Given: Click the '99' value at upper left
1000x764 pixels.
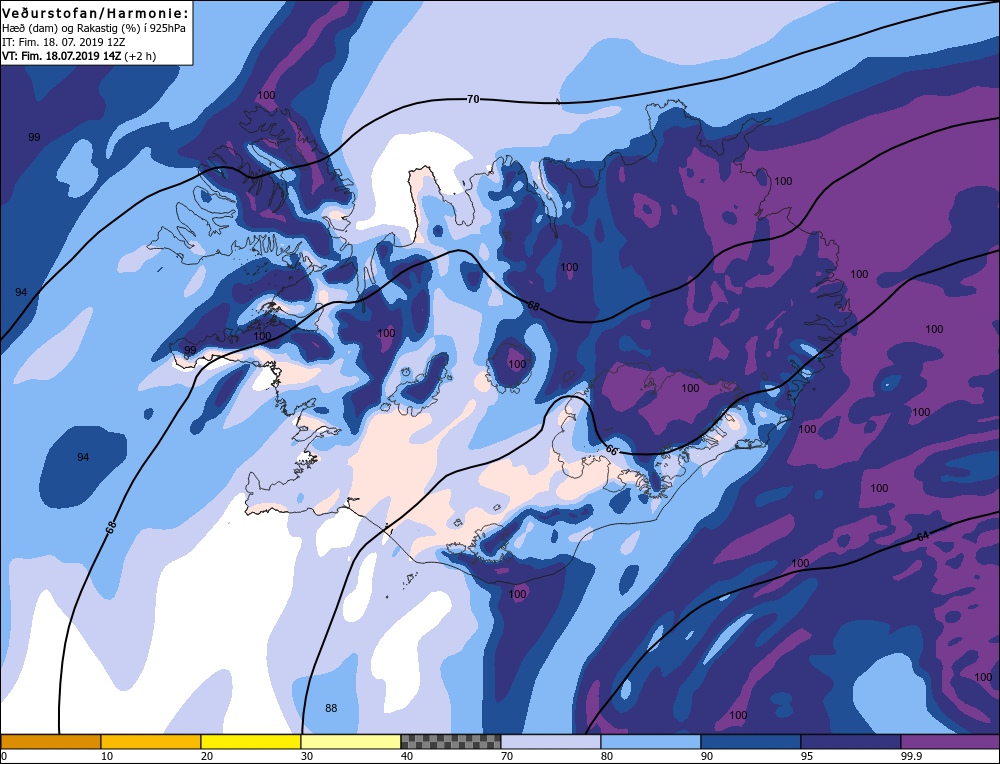Looking at the screenshot, I should click(x=34, y=137).
